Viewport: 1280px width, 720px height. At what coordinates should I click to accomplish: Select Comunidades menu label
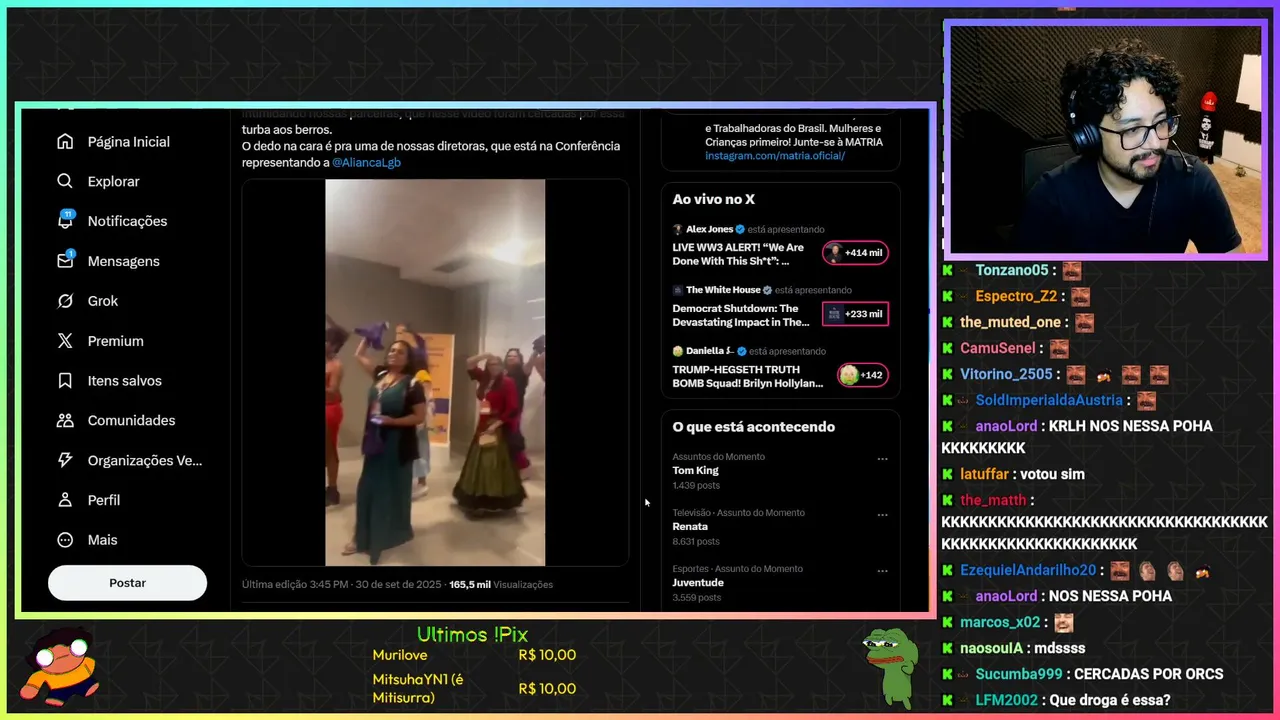tap(131, 420)
